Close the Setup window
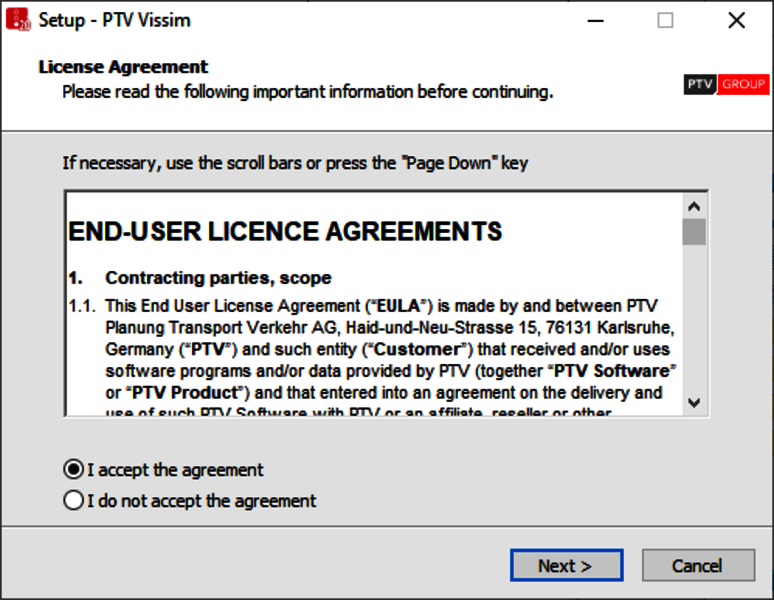The width and height of the screenshot is (774, 600). (x=737, y=20)
